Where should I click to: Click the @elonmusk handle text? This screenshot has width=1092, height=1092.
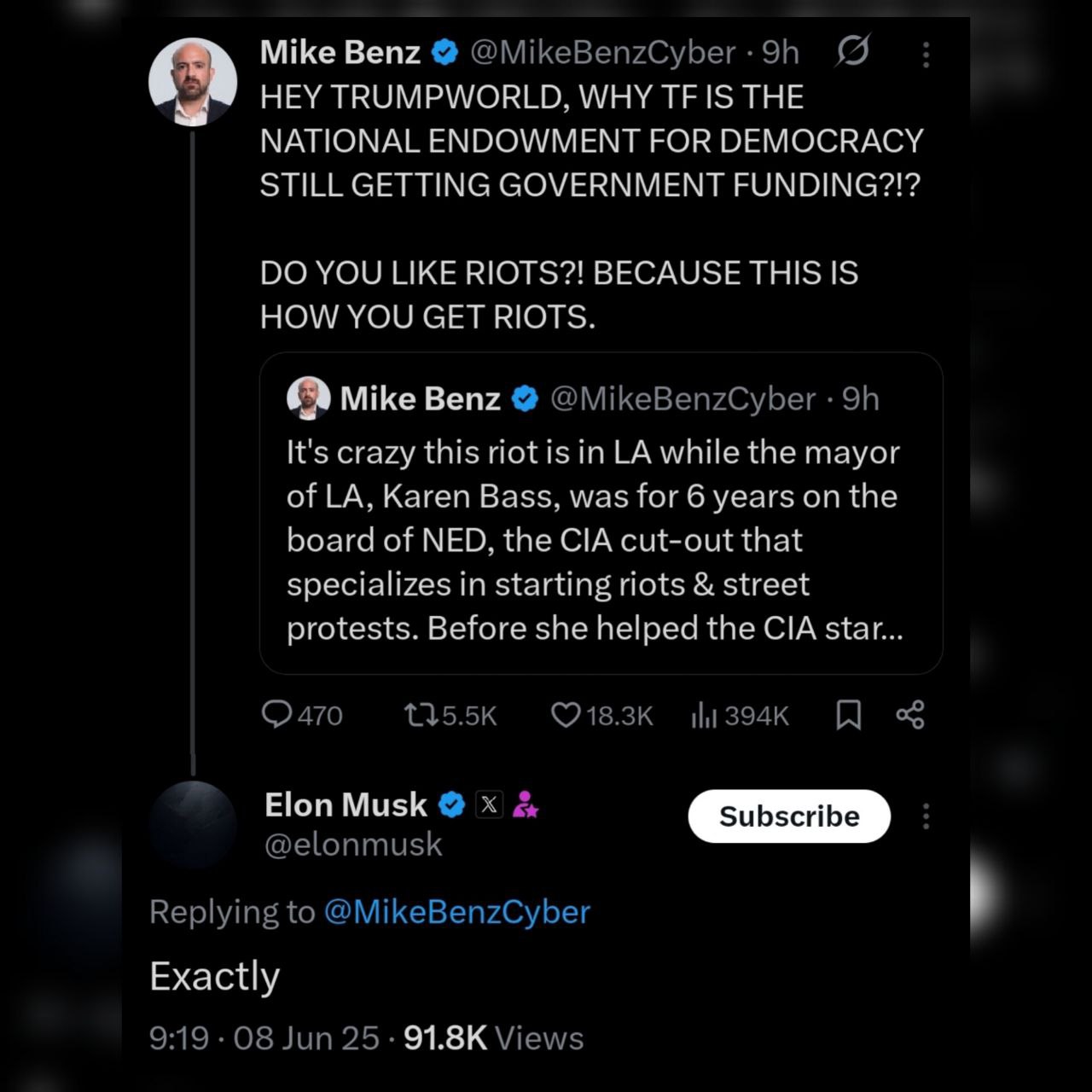coord(353,845)
